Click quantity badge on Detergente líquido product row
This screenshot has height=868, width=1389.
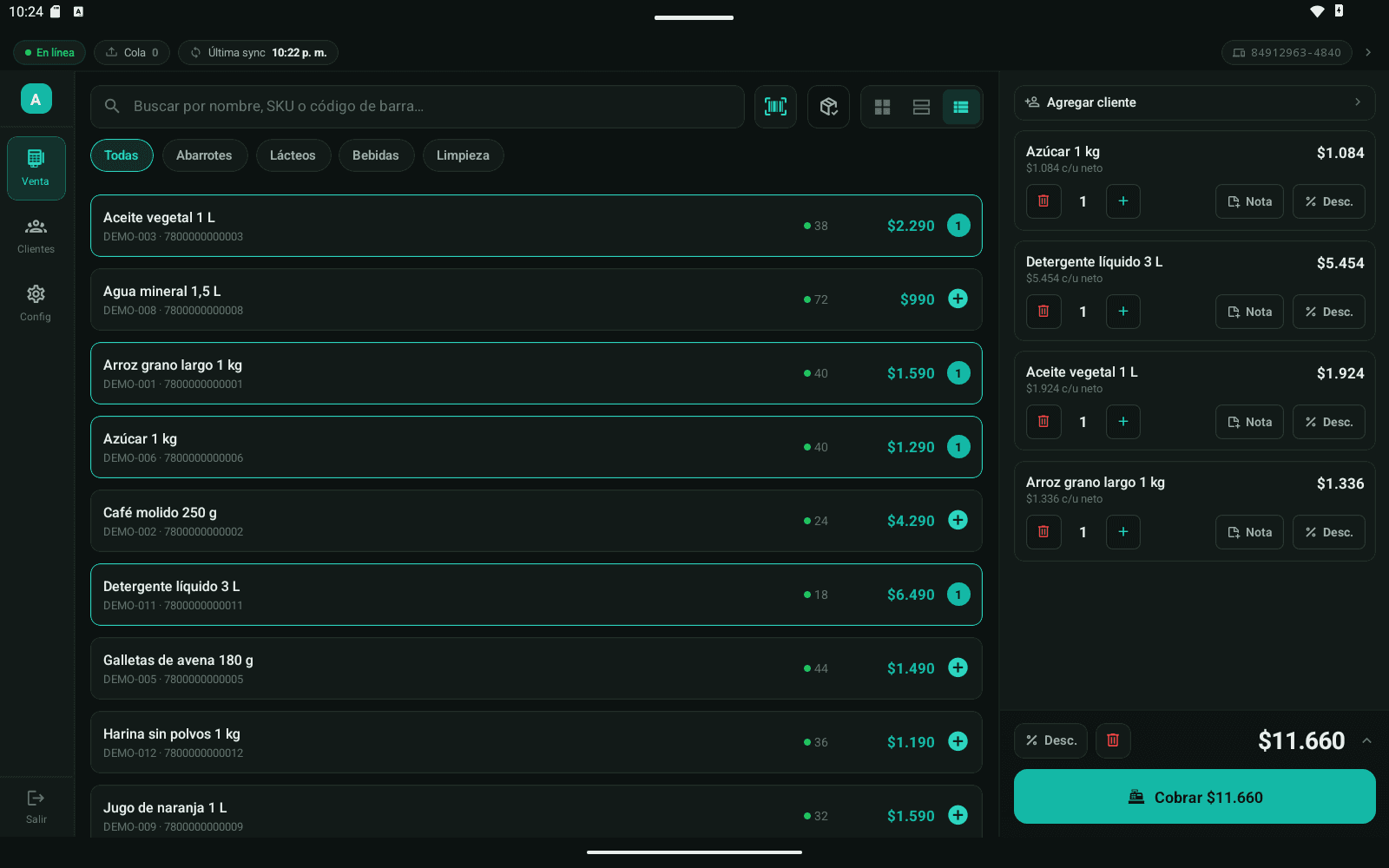click(958, 595)
